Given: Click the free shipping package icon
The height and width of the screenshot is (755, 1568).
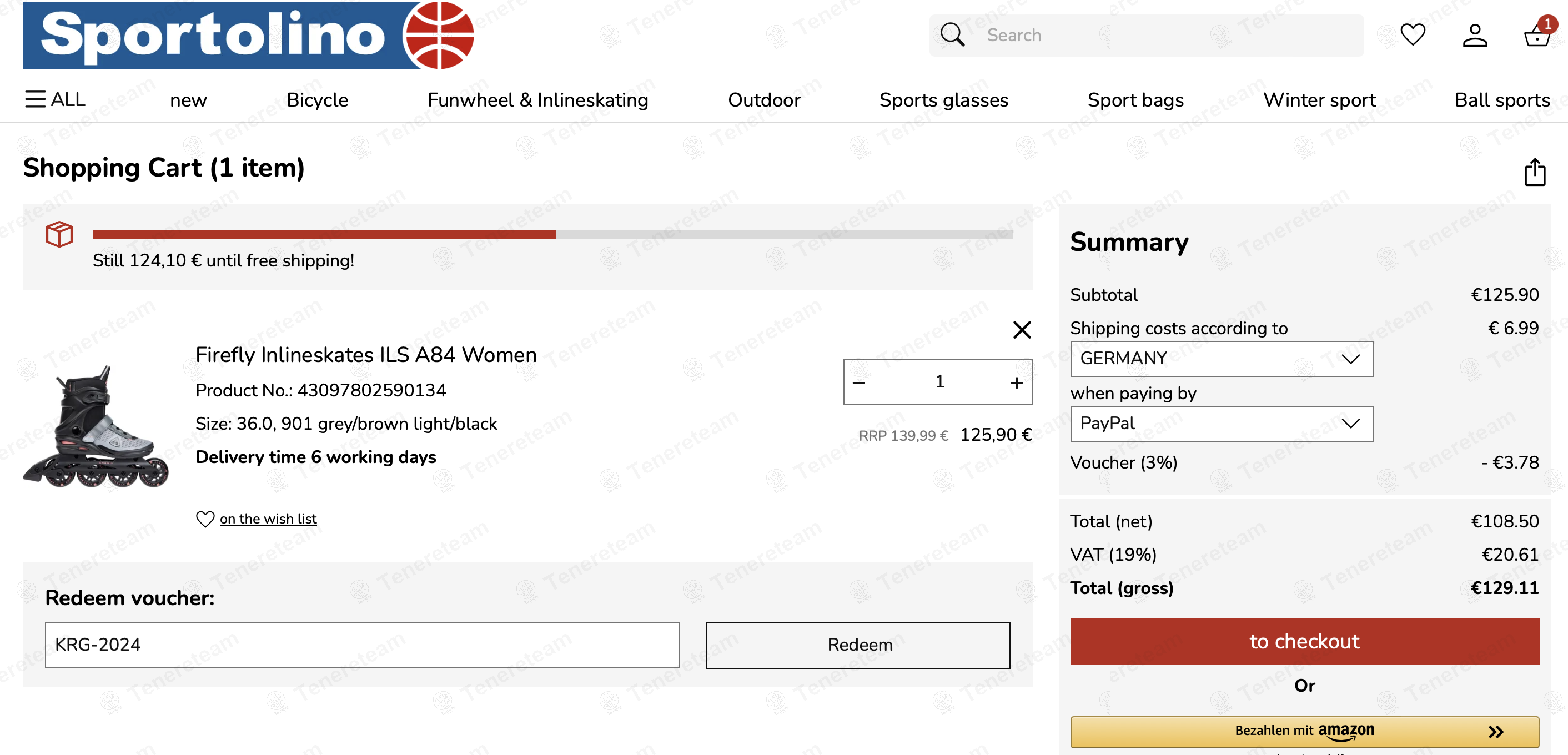Looking at the screenshot, I should (x=59, y=234).
